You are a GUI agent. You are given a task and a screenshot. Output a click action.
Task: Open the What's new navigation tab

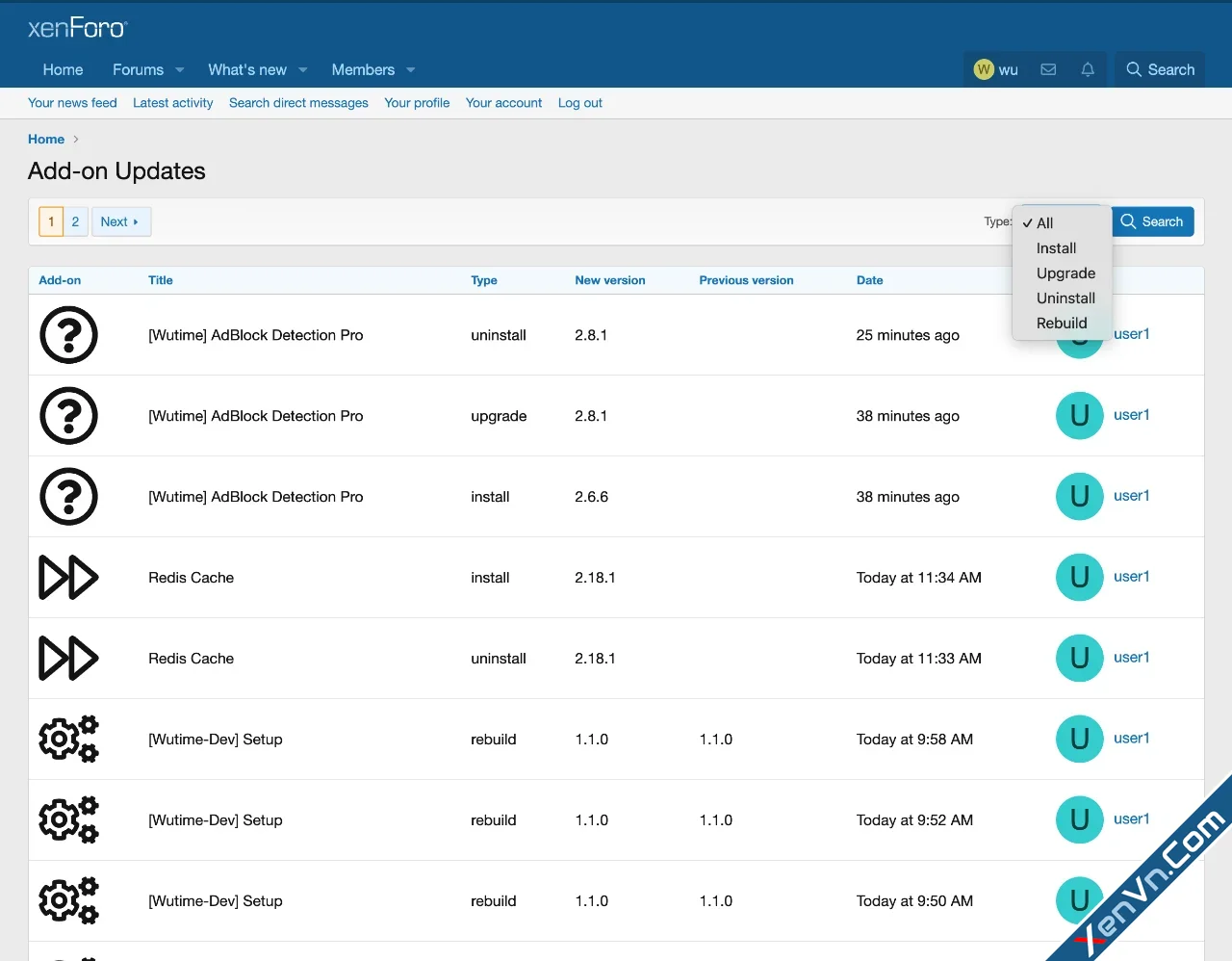coord(247,70)
